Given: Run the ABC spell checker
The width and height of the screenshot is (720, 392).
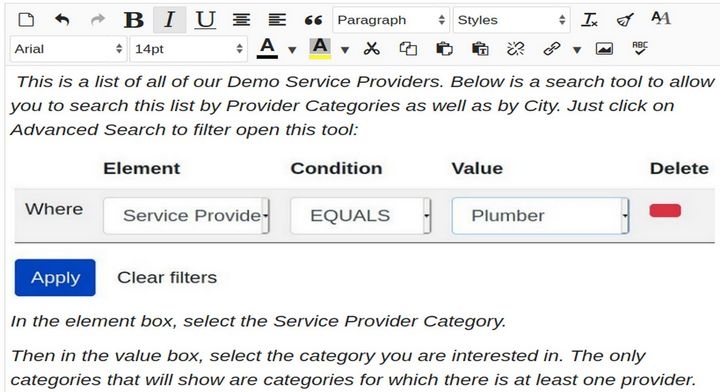Looking at the screenshot, I should pyautogui.click(x=640, y=48).
